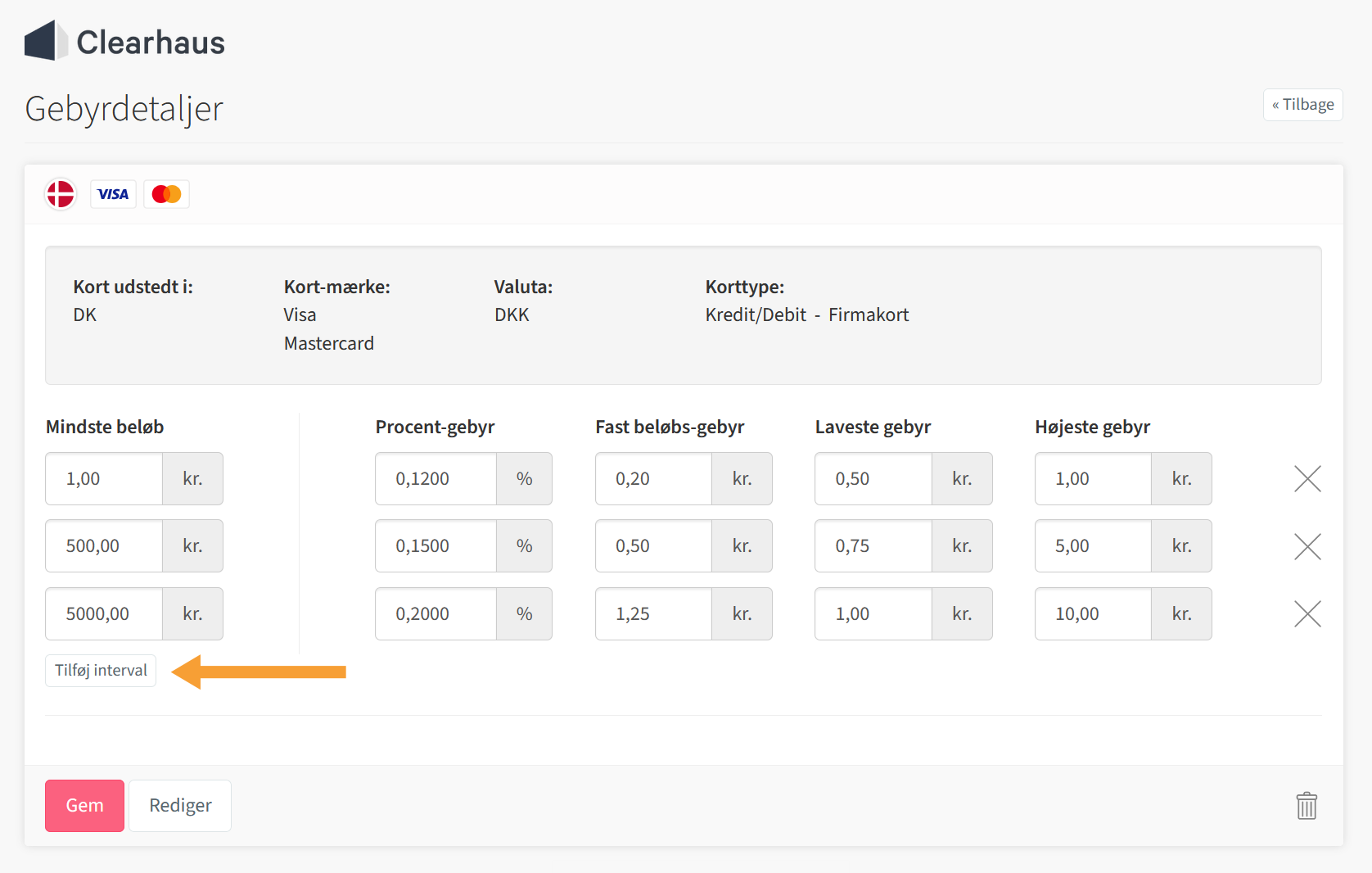Save changes with the Gem button

click(84, 806)
